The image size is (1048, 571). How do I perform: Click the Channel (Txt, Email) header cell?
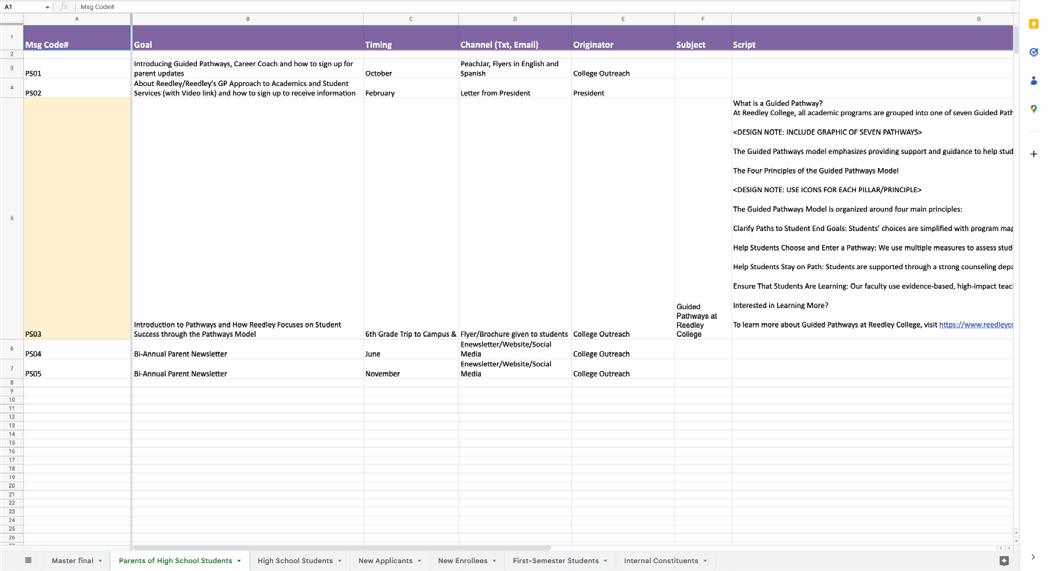point(515,37)
